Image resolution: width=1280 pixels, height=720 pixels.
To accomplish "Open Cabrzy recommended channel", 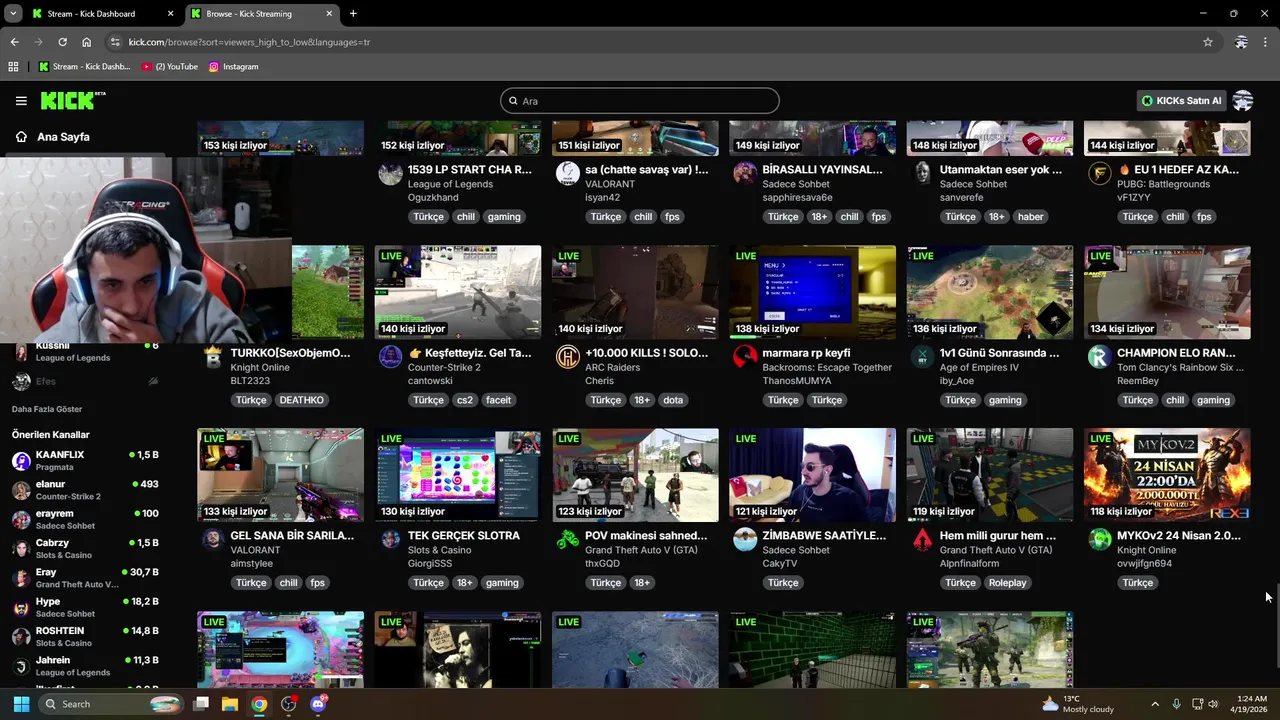I will (x=85, y=549).
